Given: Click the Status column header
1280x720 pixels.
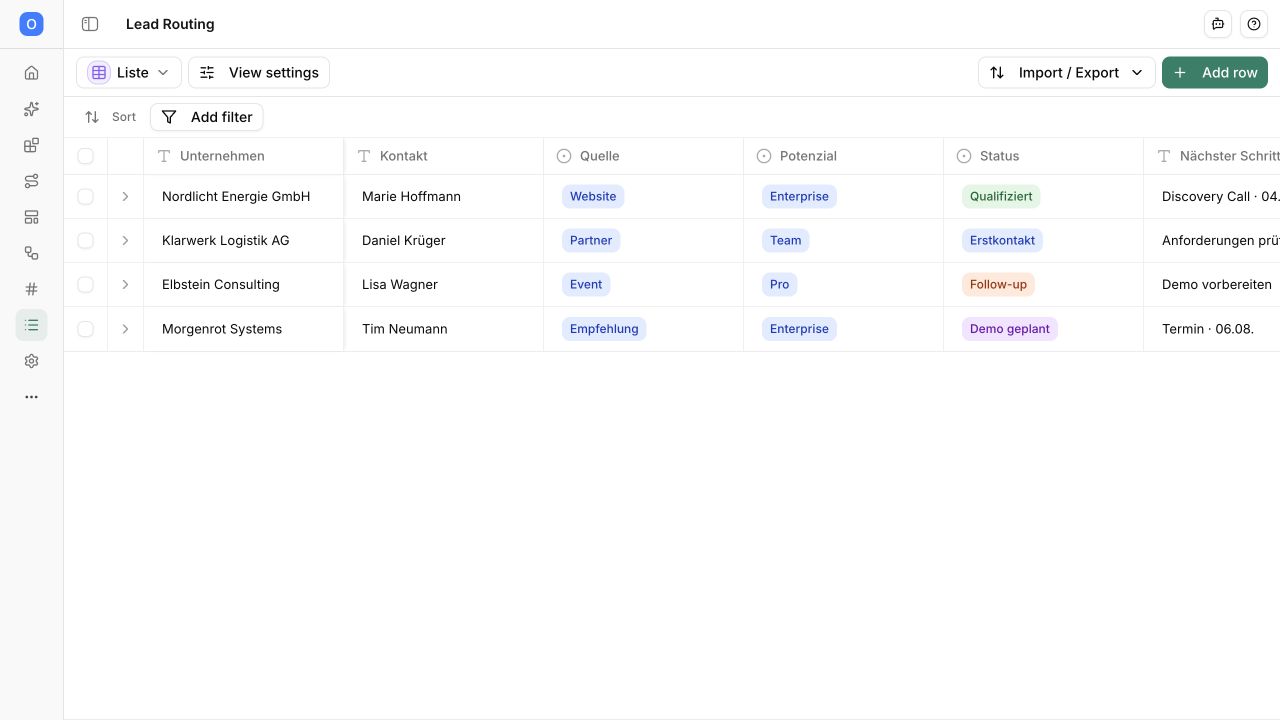Looking at the screenshot, I should pos(1044,156).
